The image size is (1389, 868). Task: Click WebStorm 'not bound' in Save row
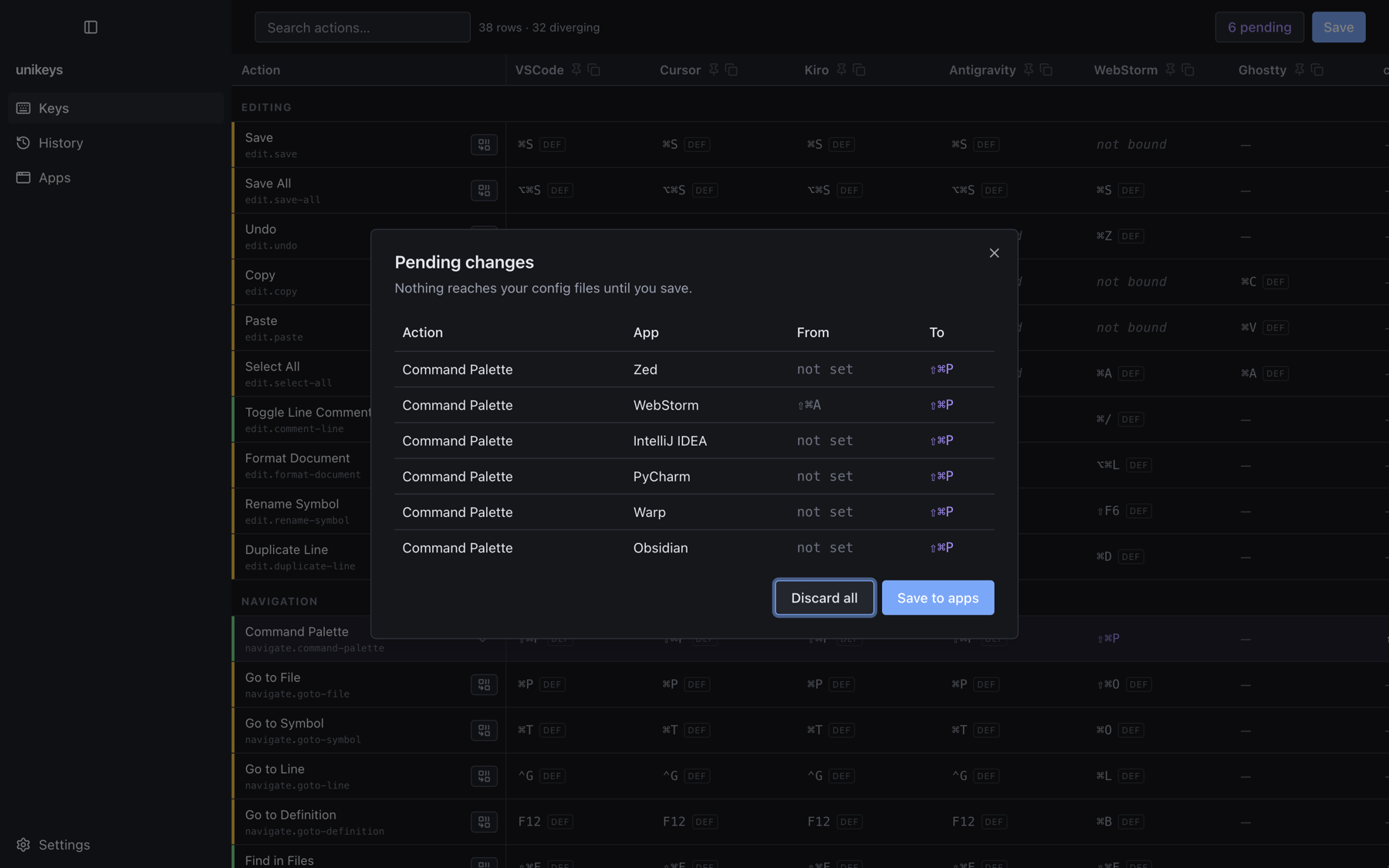pyautogui.click(x=1131, y=144)
